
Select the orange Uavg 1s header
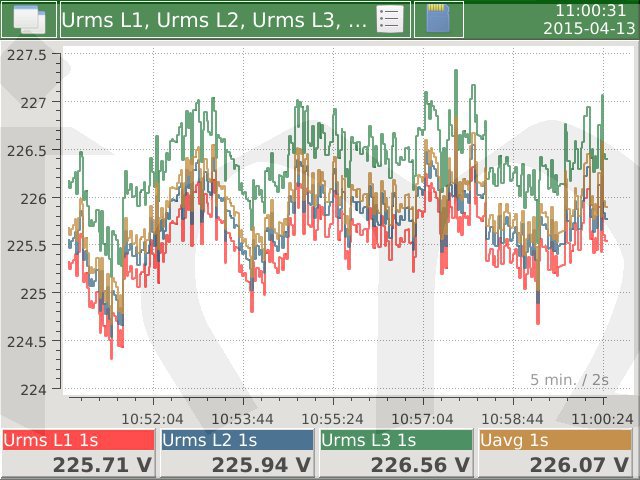[555, 440]
